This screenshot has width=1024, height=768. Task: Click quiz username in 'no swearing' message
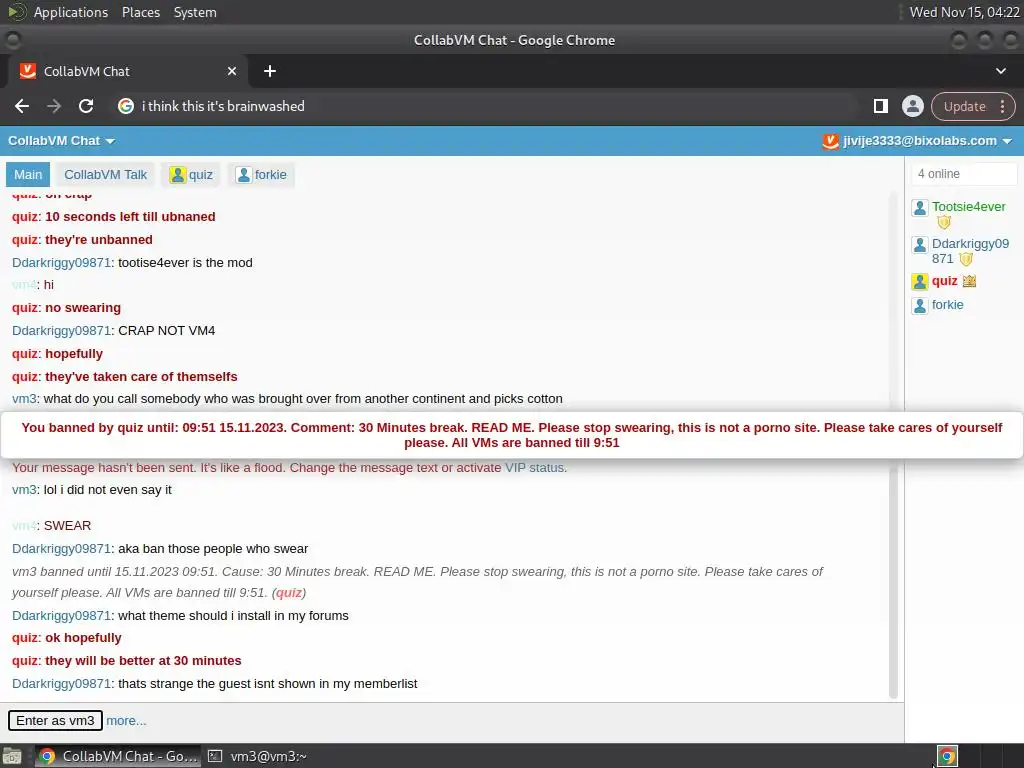click(x=25, y=308)
